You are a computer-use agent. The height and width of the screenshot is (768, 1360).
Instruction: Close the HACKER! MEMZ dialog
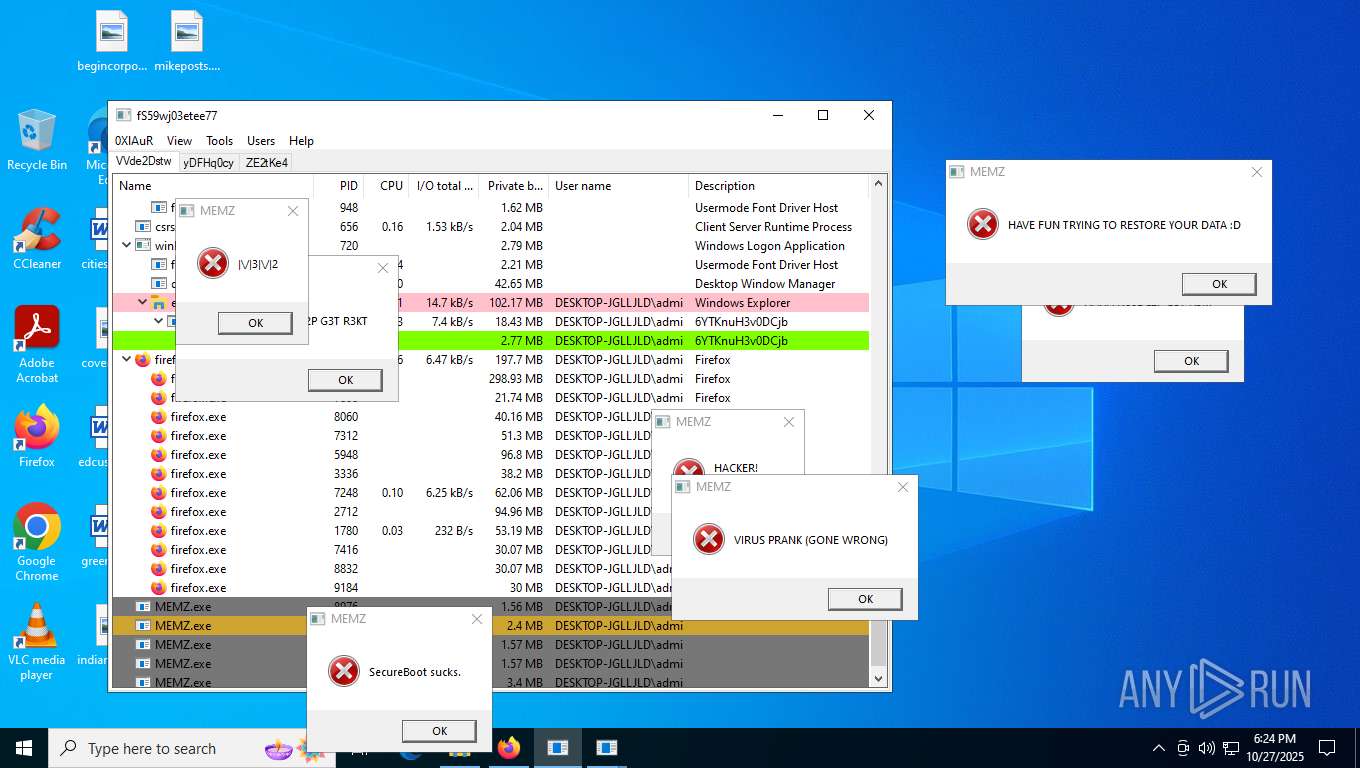point(789,422)
